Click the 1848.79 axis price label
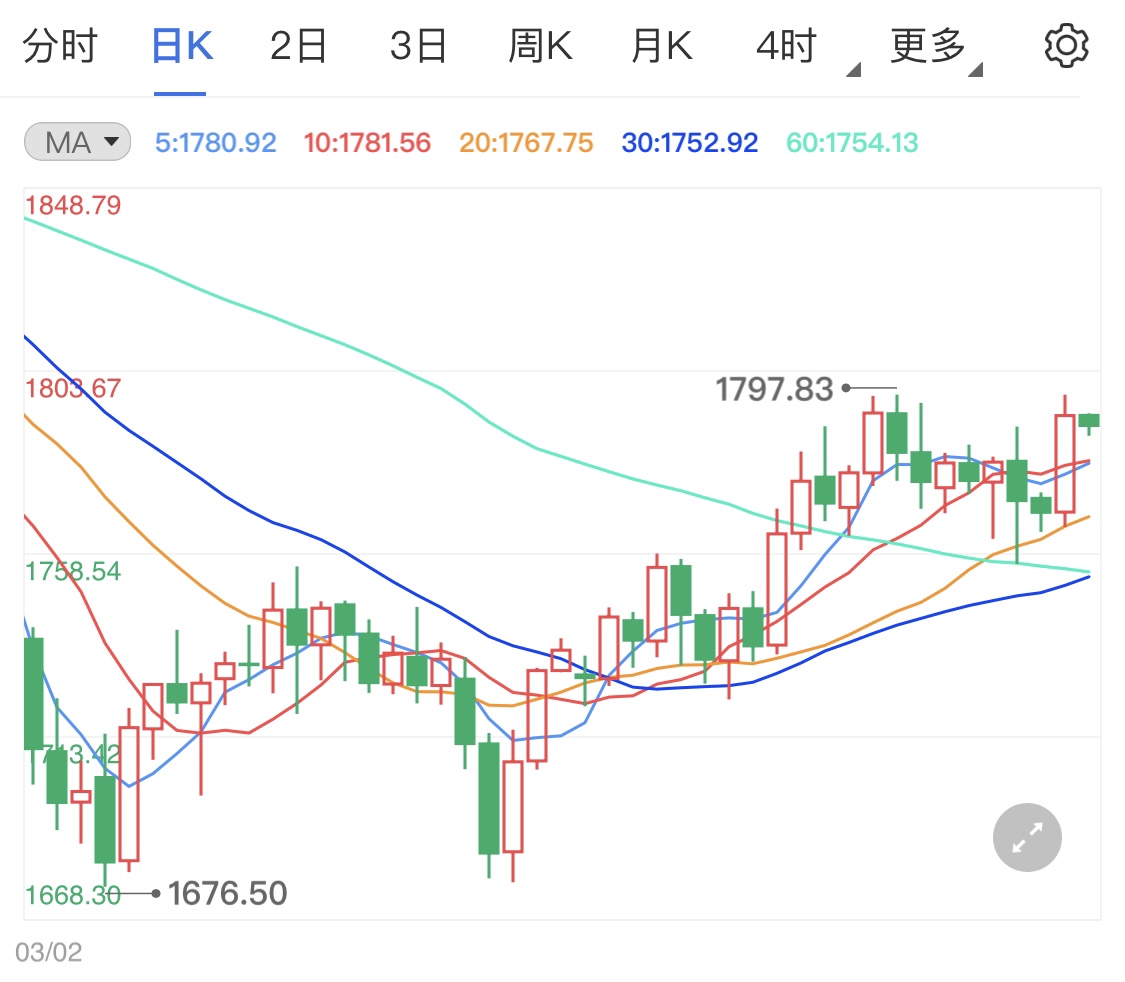Screen dimensions: 1125x982 tap(73, 205)
